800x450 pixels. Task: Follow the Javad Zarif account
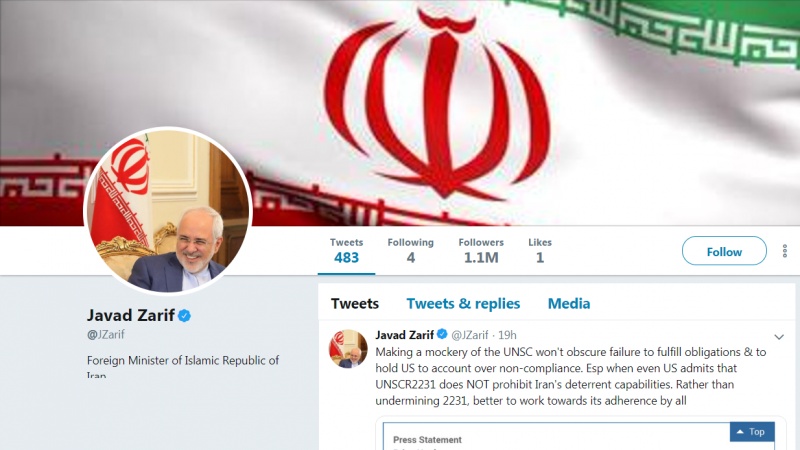724,251
